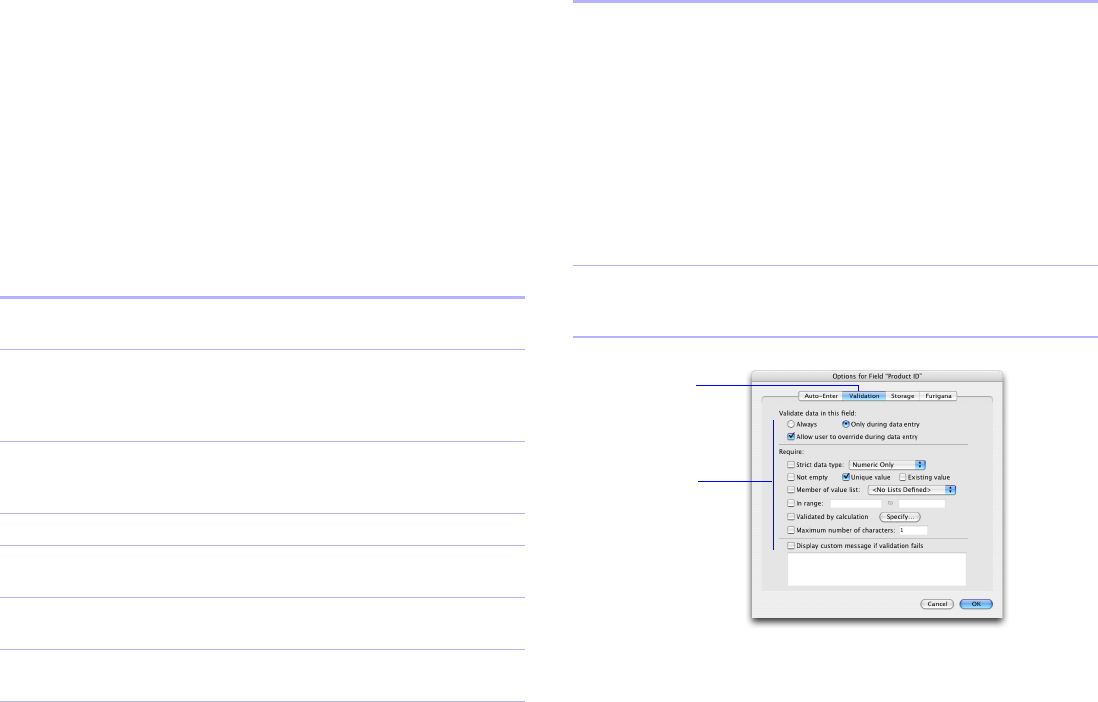
Task: Click the custom message text area
Action: (x=877, y=569)
